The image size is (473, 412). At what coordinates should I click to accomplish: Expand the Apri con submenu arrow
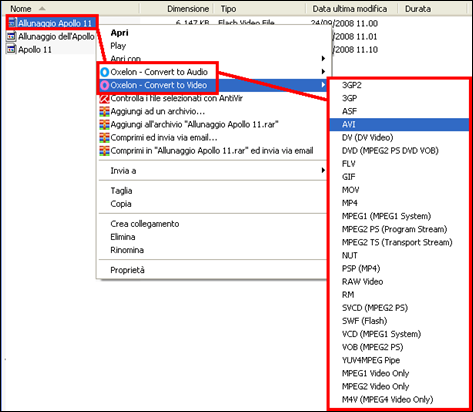pos(323,59)
